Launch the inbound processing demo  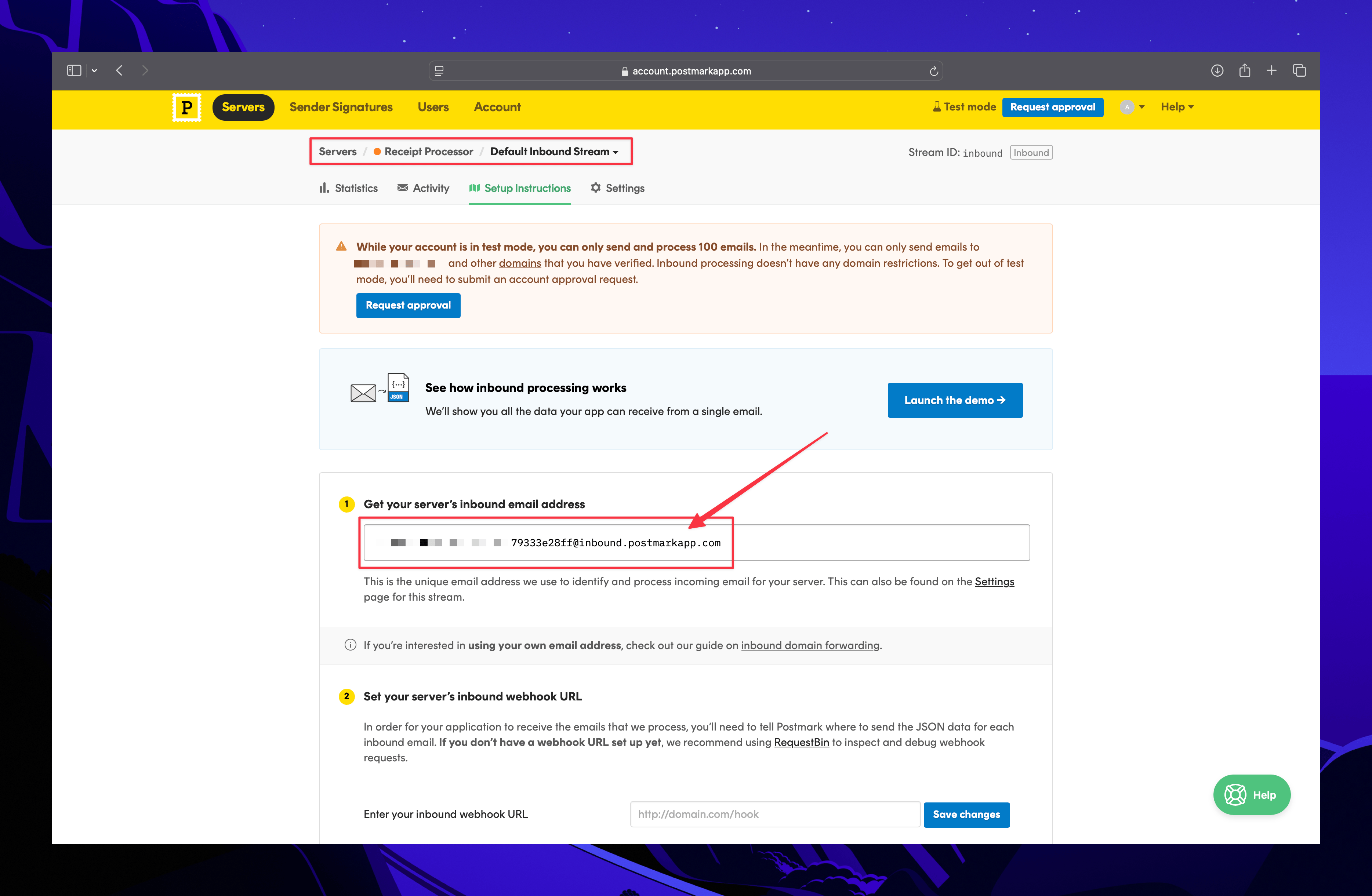(955, 400)
